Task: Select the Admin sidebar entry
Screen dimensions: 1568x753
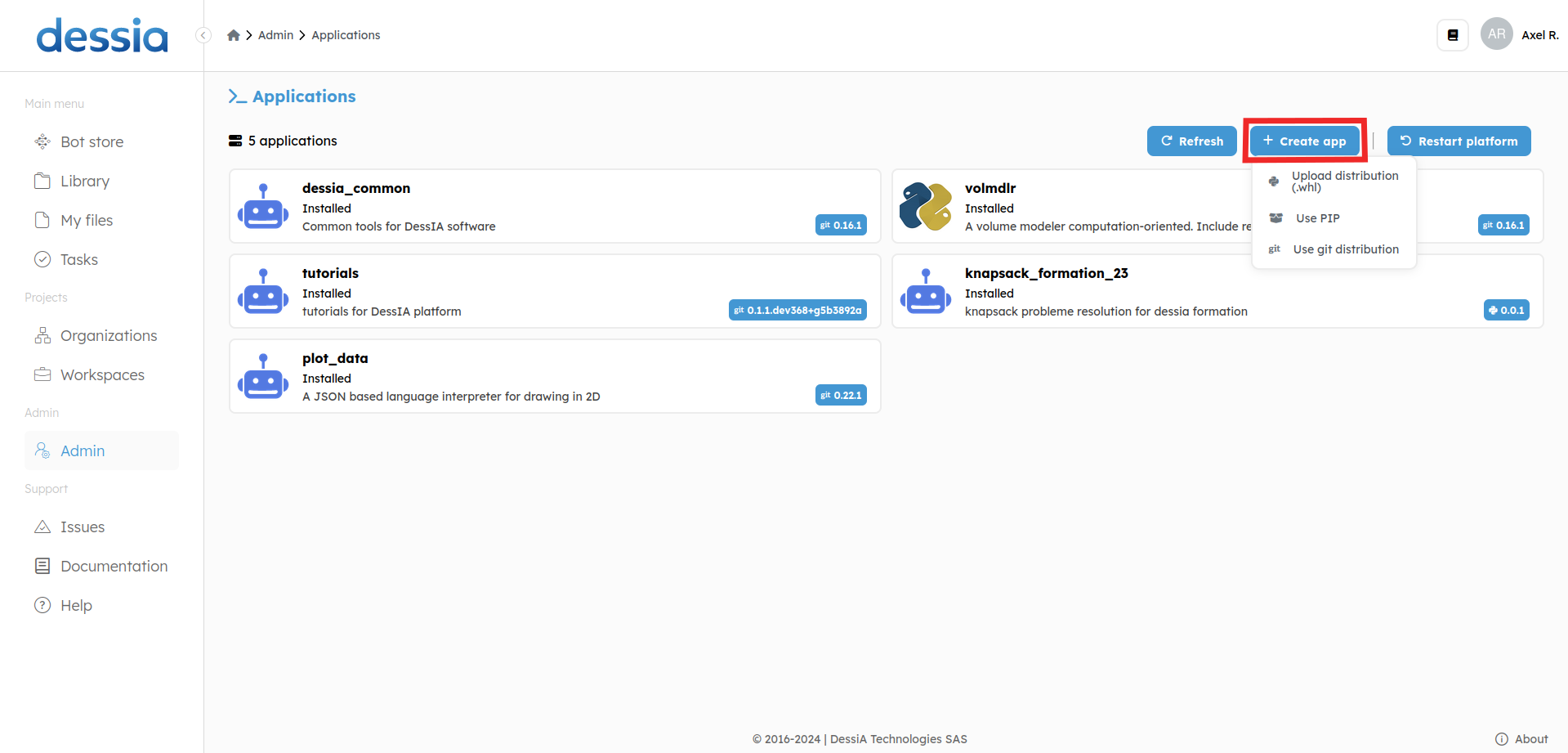Action: [x=101, y=450]
